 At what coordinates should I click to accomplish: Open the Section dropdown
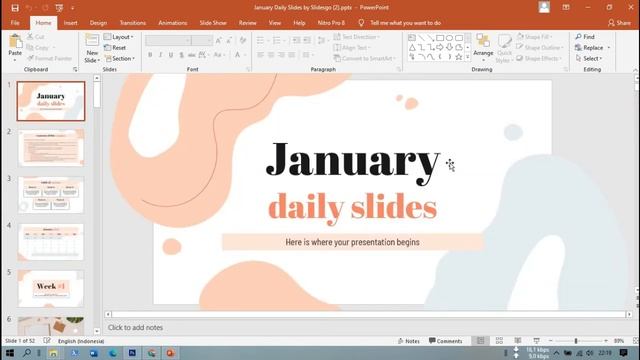(120, 59)
